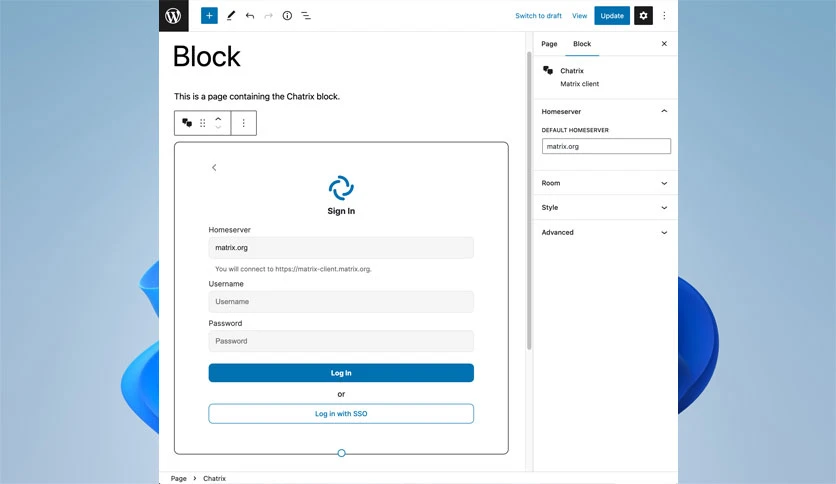This screenshot has width=836, height=484.
Task: Switch to the Block tab
Action: [582, 44]
